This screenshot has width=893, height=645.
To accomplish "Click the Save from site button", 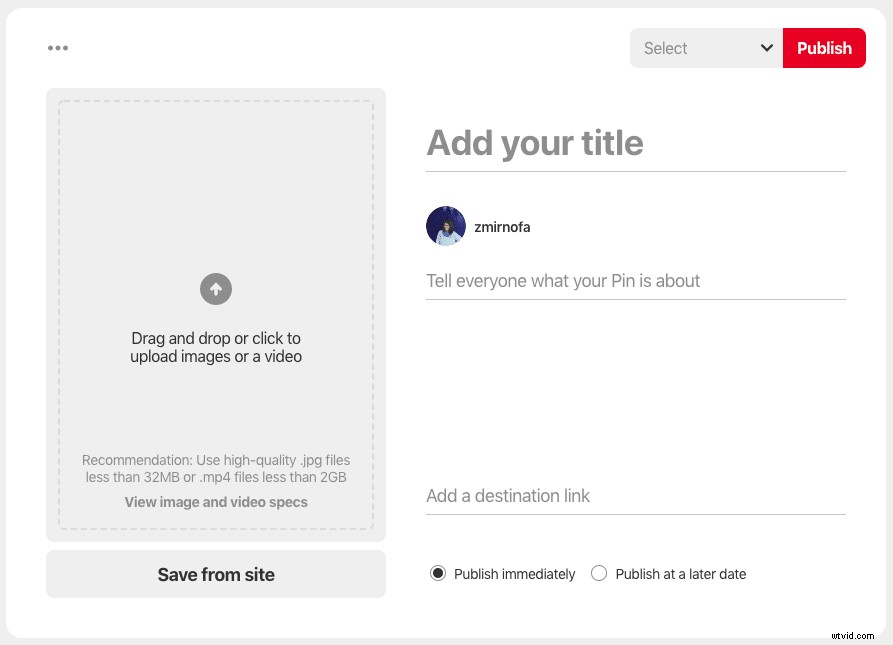I will tap(216, 574).
